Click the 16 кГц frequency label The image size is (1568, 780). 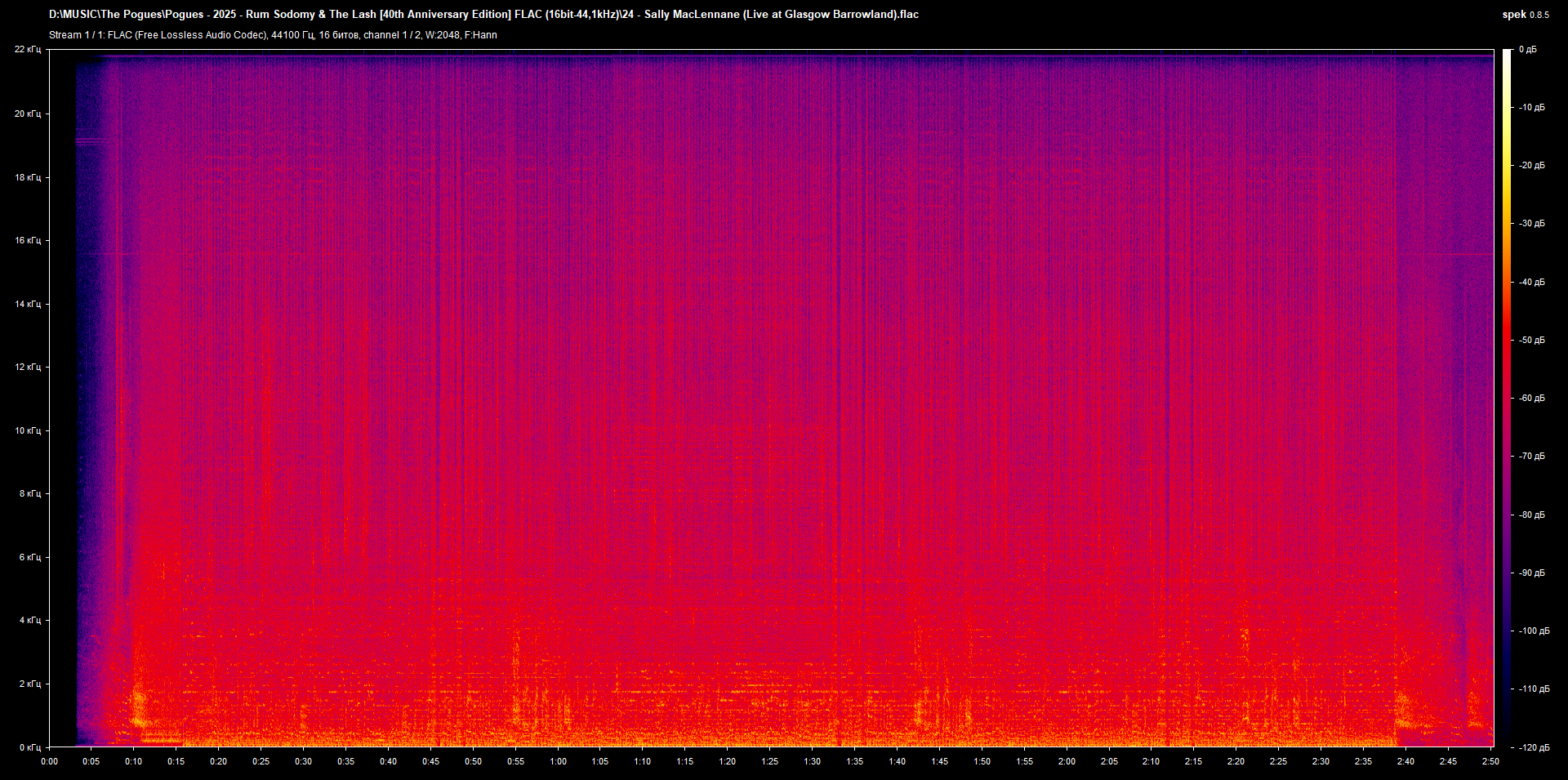28,240
